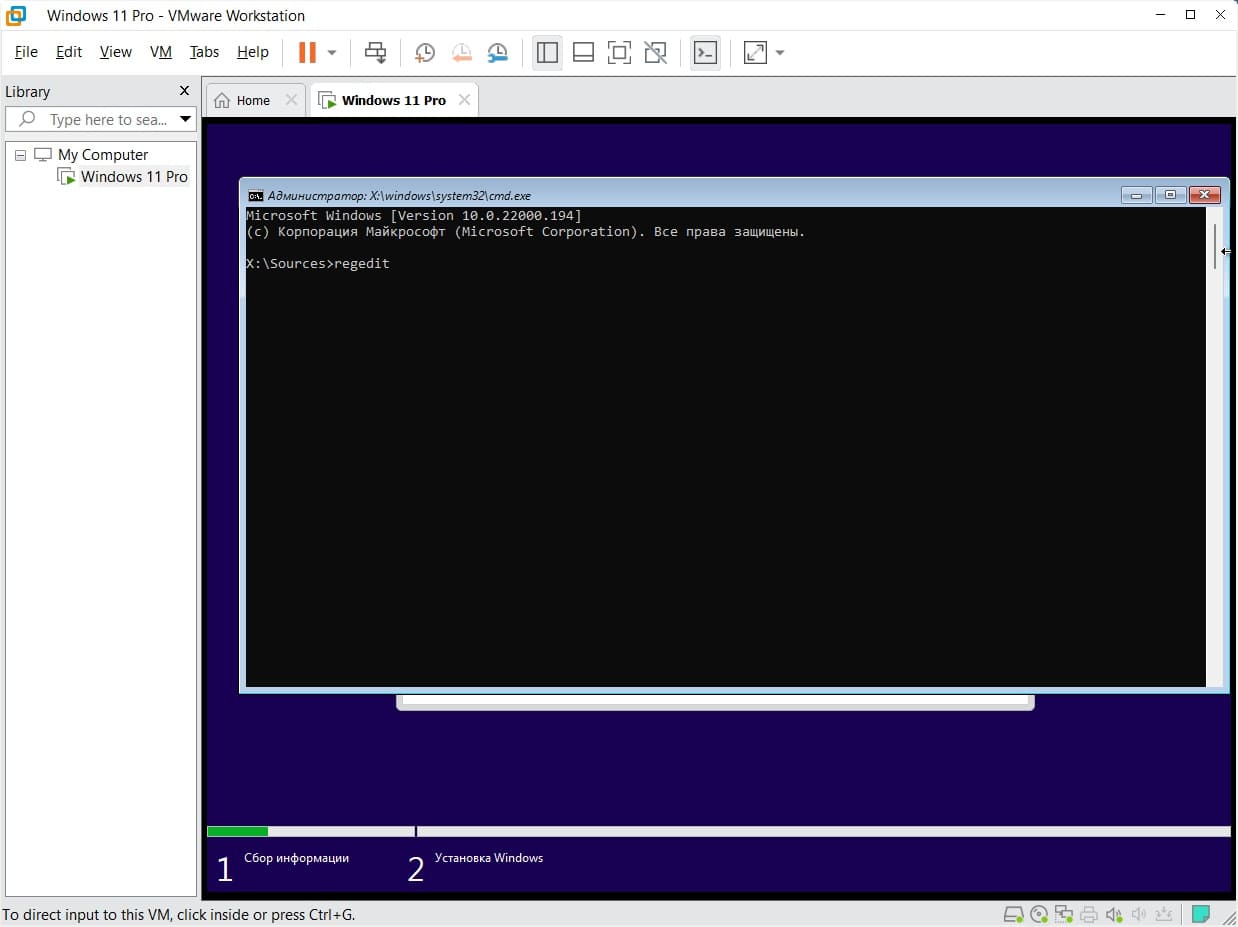This screenshot has width=1238, height=927.
Task: Send Ctrl+Alt+Del to the virtual machine
Action: point(375,52)
